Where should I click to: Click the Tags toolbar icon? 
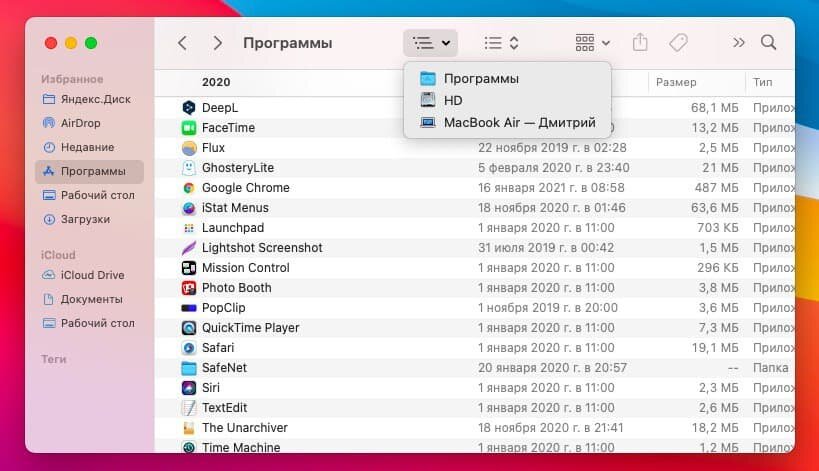(x=678, y=43)
